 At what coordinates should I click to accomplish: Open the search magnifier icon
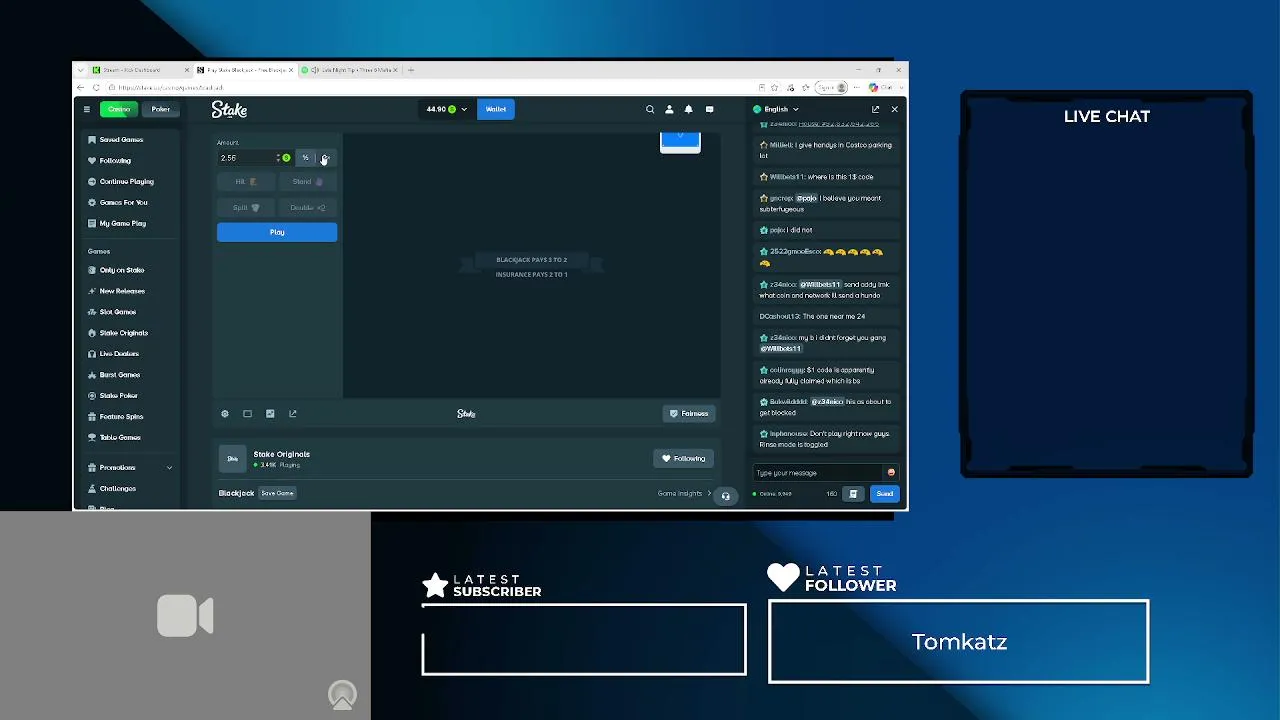(650, 109)
